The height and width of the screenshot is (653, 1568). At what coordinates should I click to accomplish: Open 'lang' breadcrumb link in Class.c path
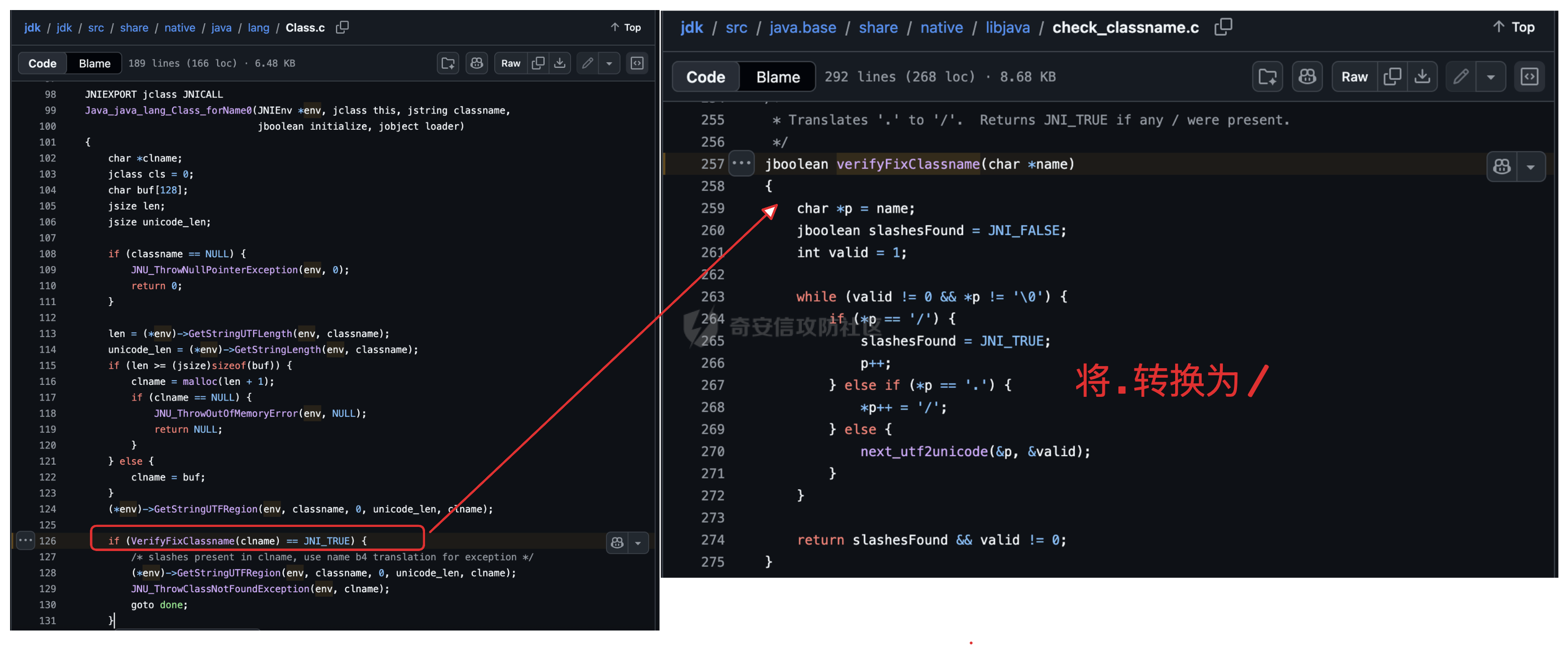pyautogui.click(x=258, y=28)
